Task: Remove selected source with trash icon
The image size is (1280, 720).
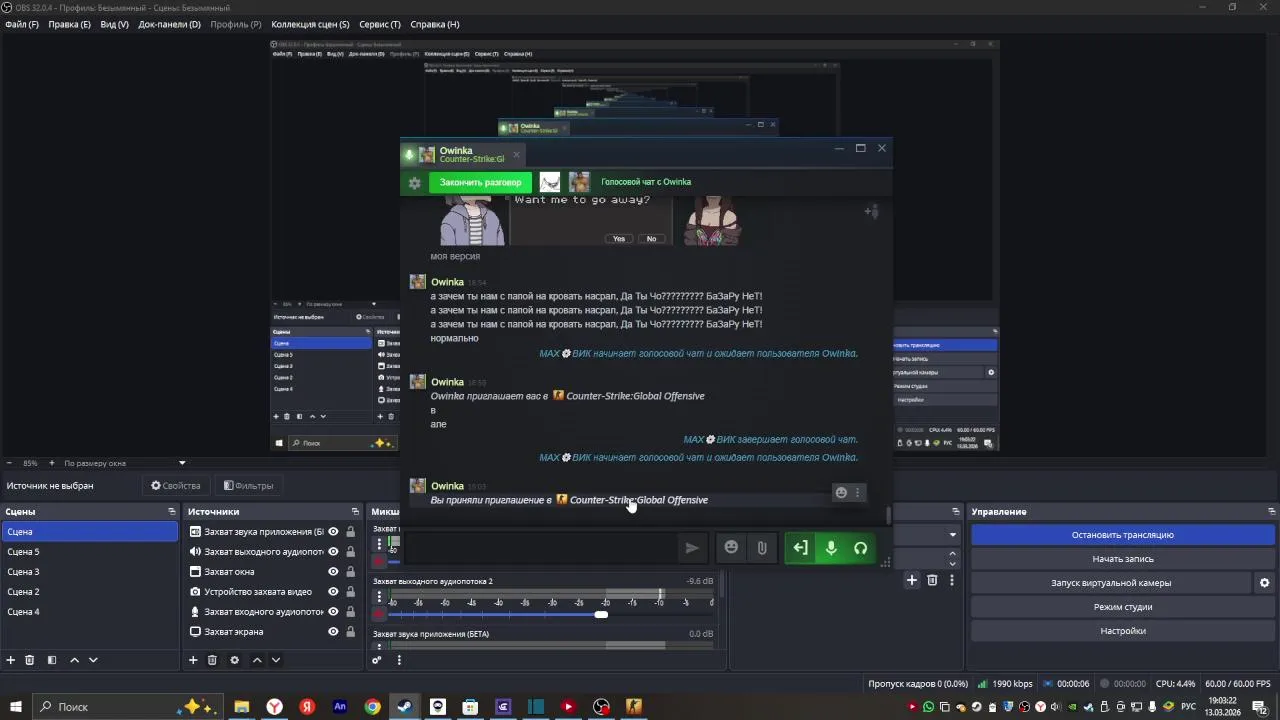Action: (212, 660)
